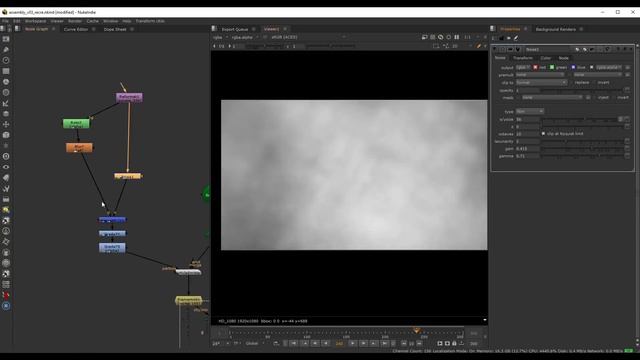Adjust the lacunarity slider
640x360 pixels.
tap(582, 141)
